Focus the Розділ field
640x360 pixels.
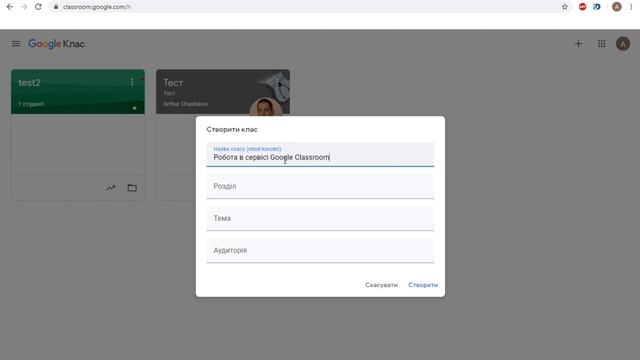320,186
